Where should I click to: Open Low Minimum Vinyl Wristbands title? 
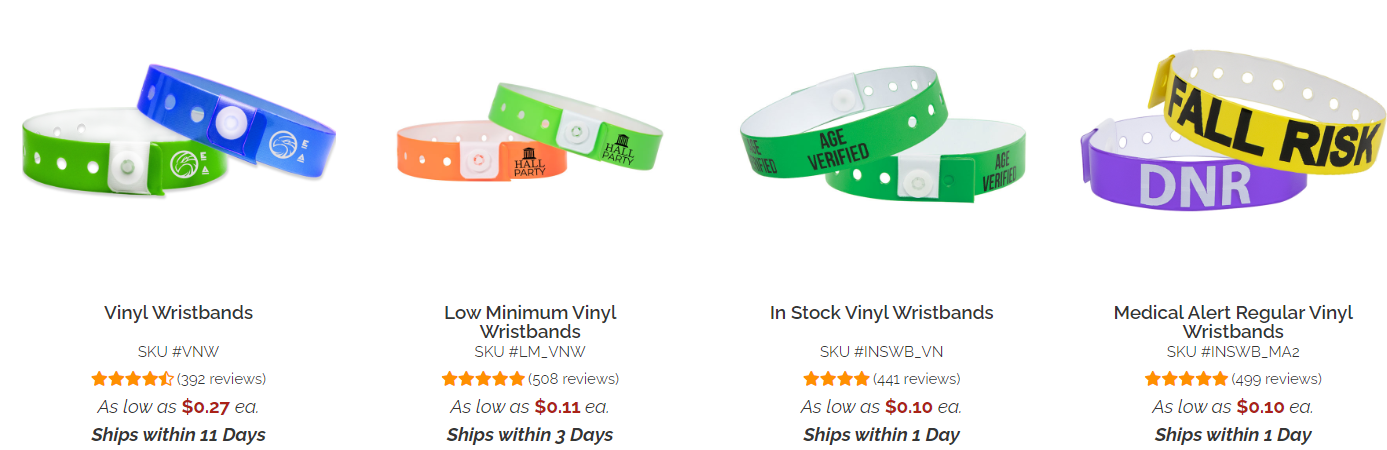(x=530, y=322)
